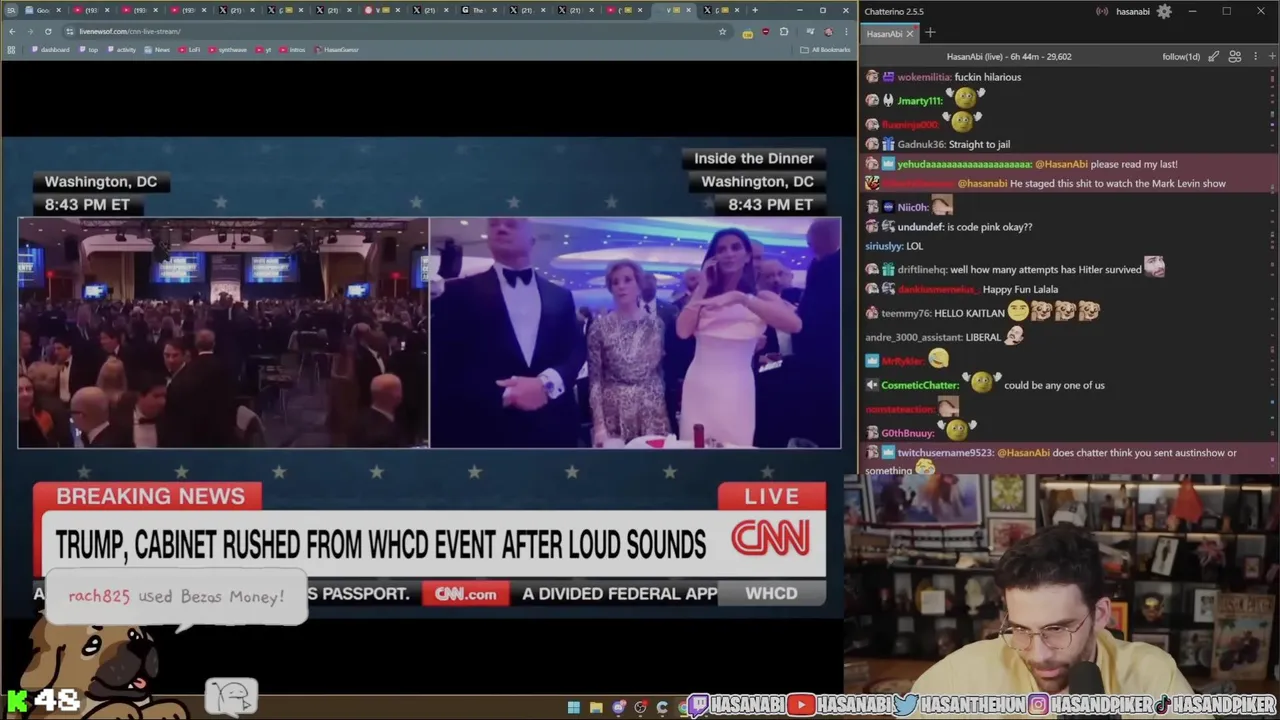The width and height of the screenshot is (1280, 720).
Task: Open the HasanGuessr bookmark
Action: click(337, 50)
